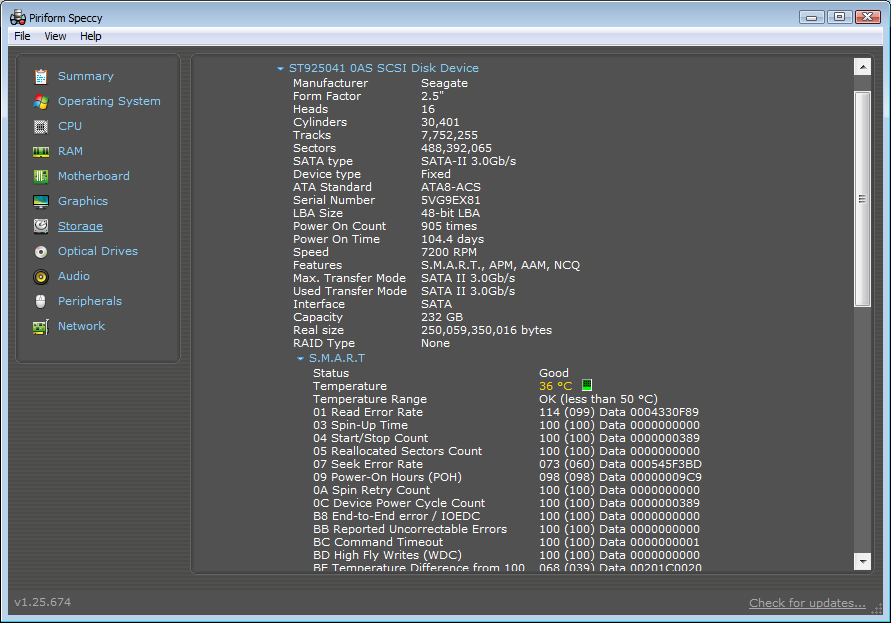891x623 pixels.
Task: Select the Serial Number 5VG9EX81
Action: coord(451,200)
